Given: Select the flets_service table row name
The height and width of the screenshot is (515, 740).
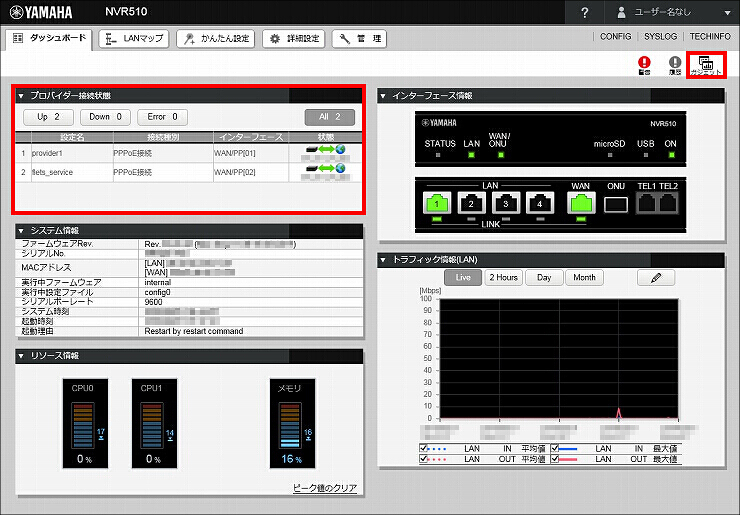Looking at the screenshot, I should coord(52,172).
